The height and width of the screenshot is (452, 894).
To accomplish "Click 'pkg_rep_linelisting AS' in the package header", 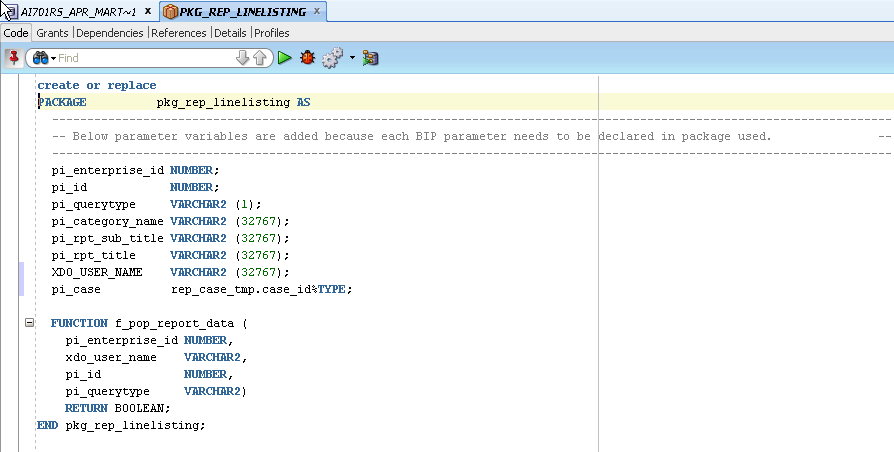I will 233,102.
